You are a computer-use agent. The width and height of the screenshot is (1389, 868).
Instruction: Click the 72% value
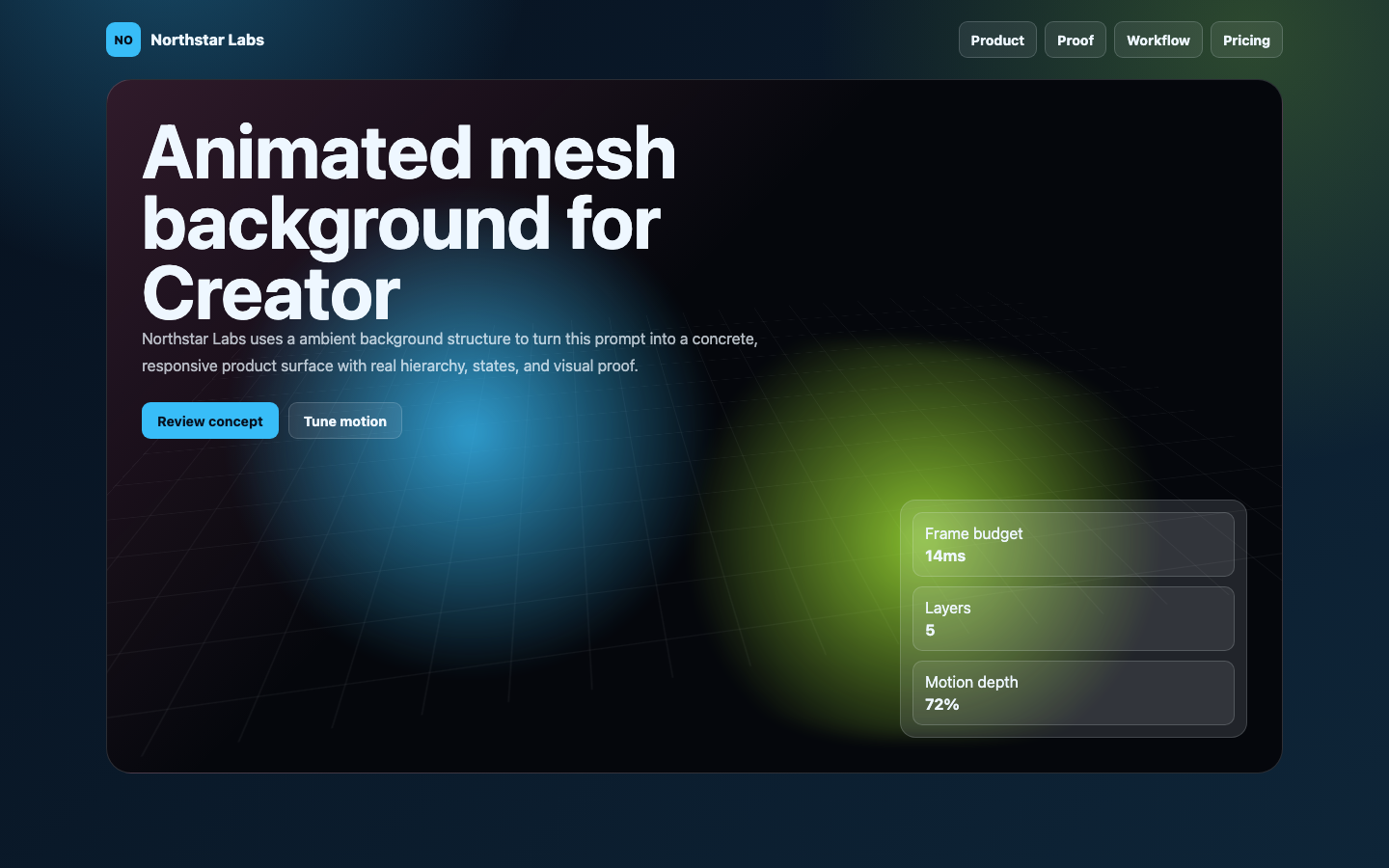point(942,704)
